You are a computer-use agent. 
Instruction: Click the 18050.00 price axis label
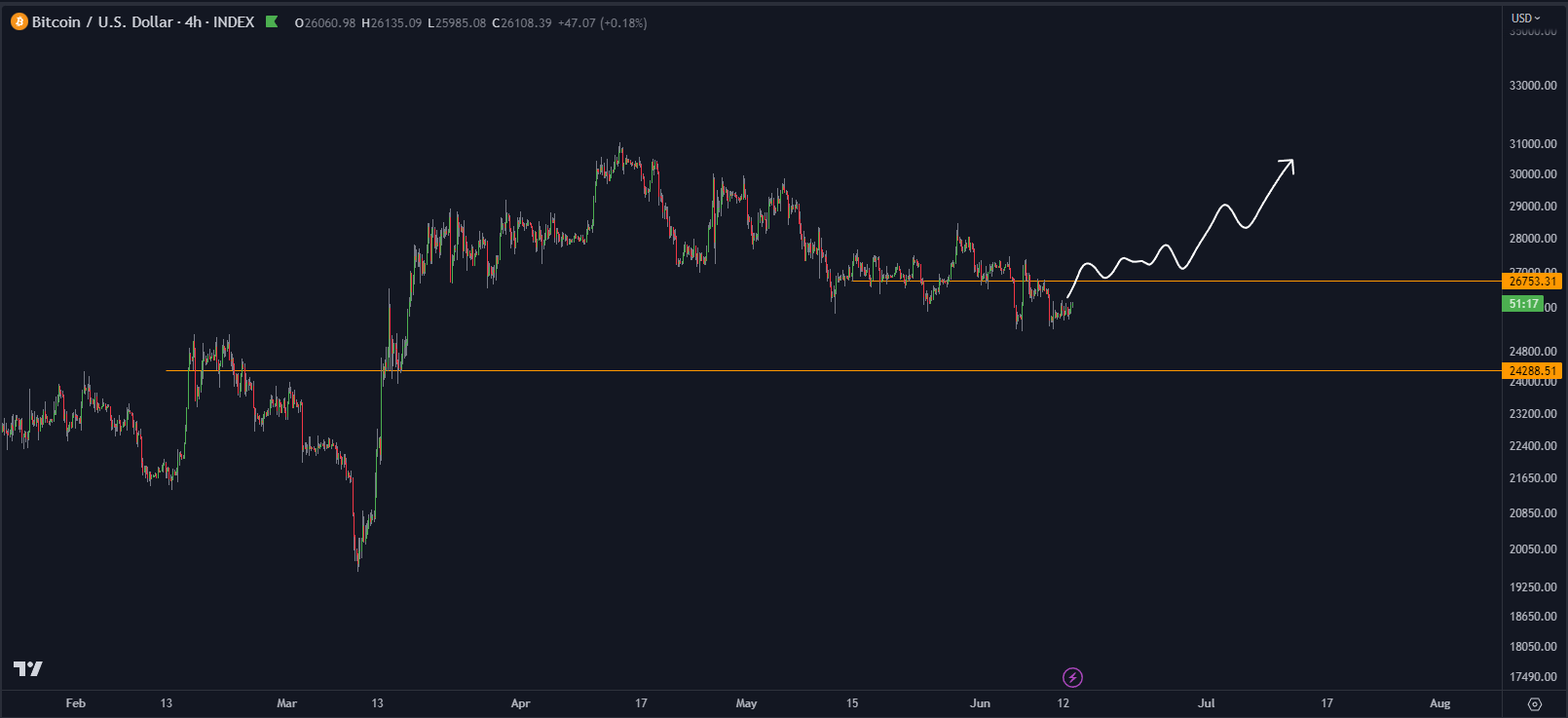[1533, 647]
